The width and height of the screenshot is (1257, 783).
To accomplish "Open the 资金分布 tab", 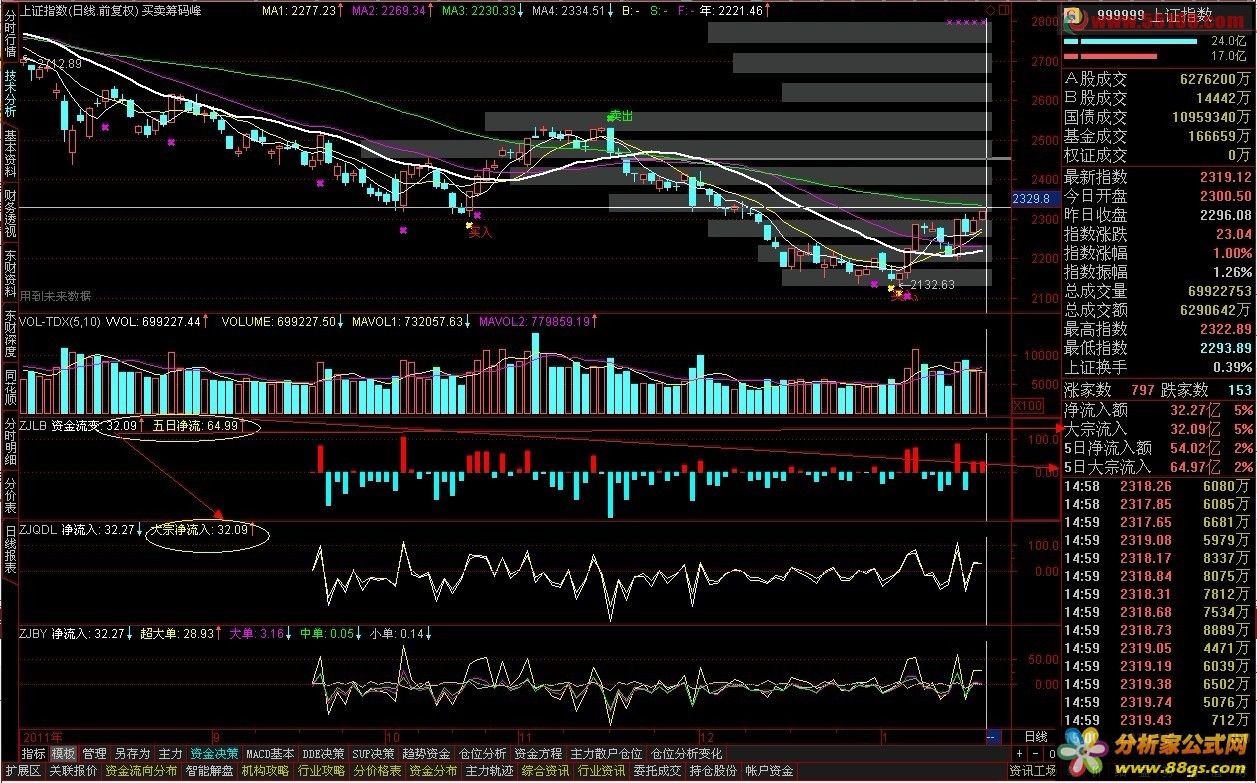I will coord(434,771).
